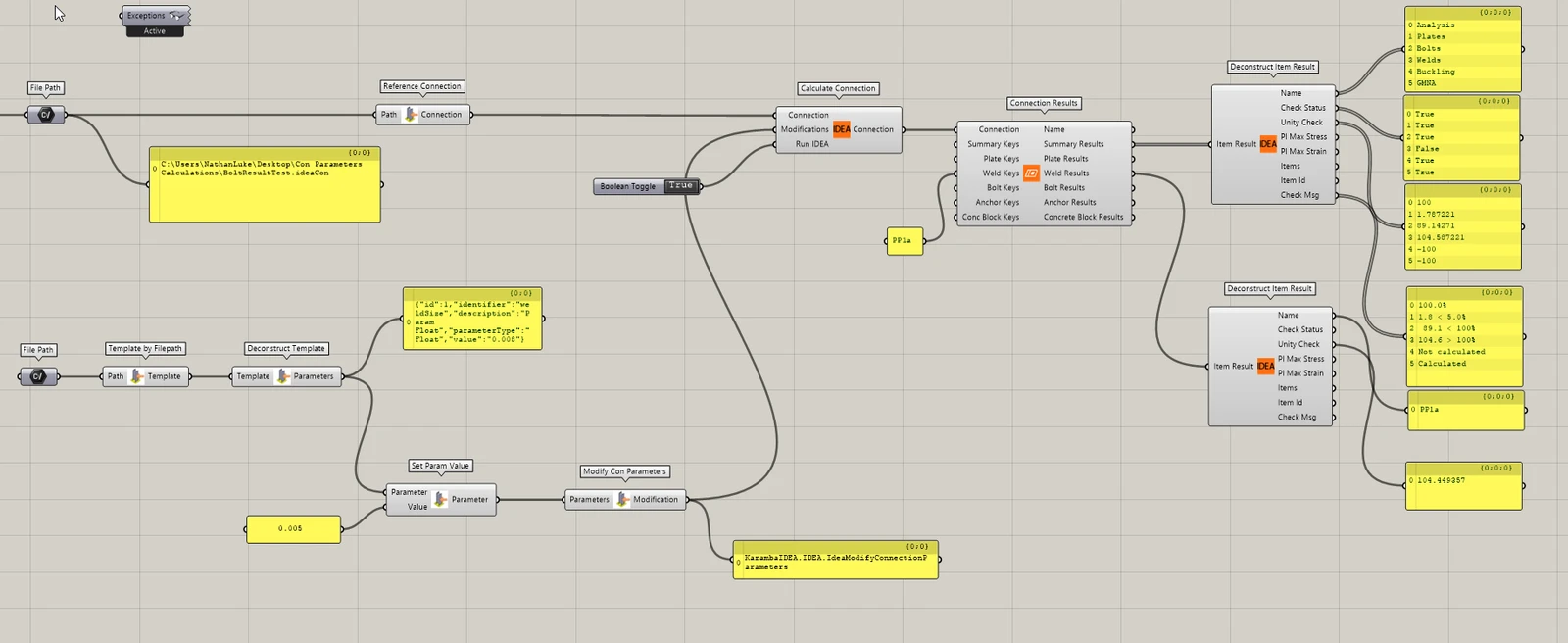The width and height of the screenshot is (1568, 643).
Task: Click the Connection Results component icon
Action: 1031,173
